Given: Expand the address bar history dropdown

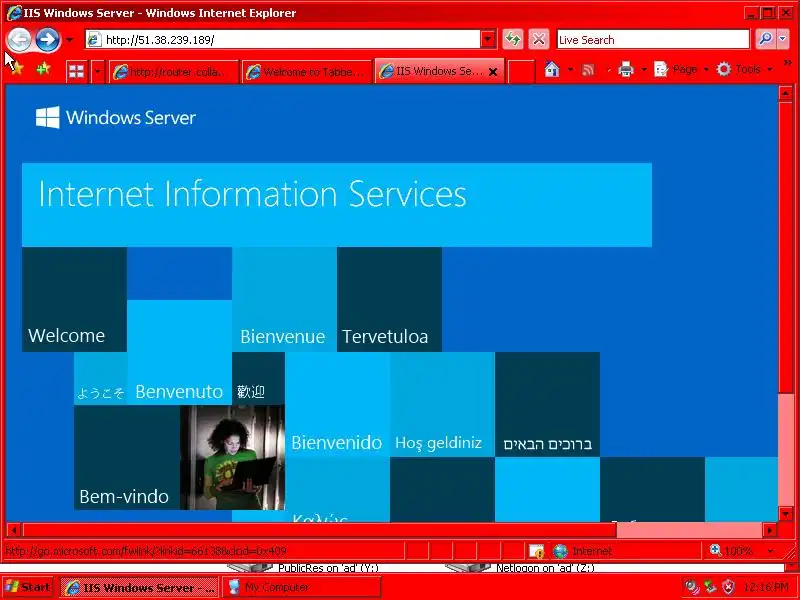Looking at the screenshot, I should coord(488,39).
